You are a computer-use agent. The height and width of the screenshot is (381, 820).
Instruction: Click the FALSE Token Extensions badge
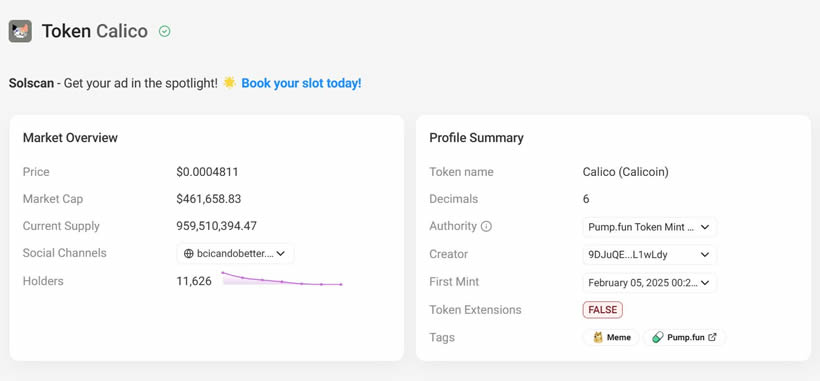point(602,309)
